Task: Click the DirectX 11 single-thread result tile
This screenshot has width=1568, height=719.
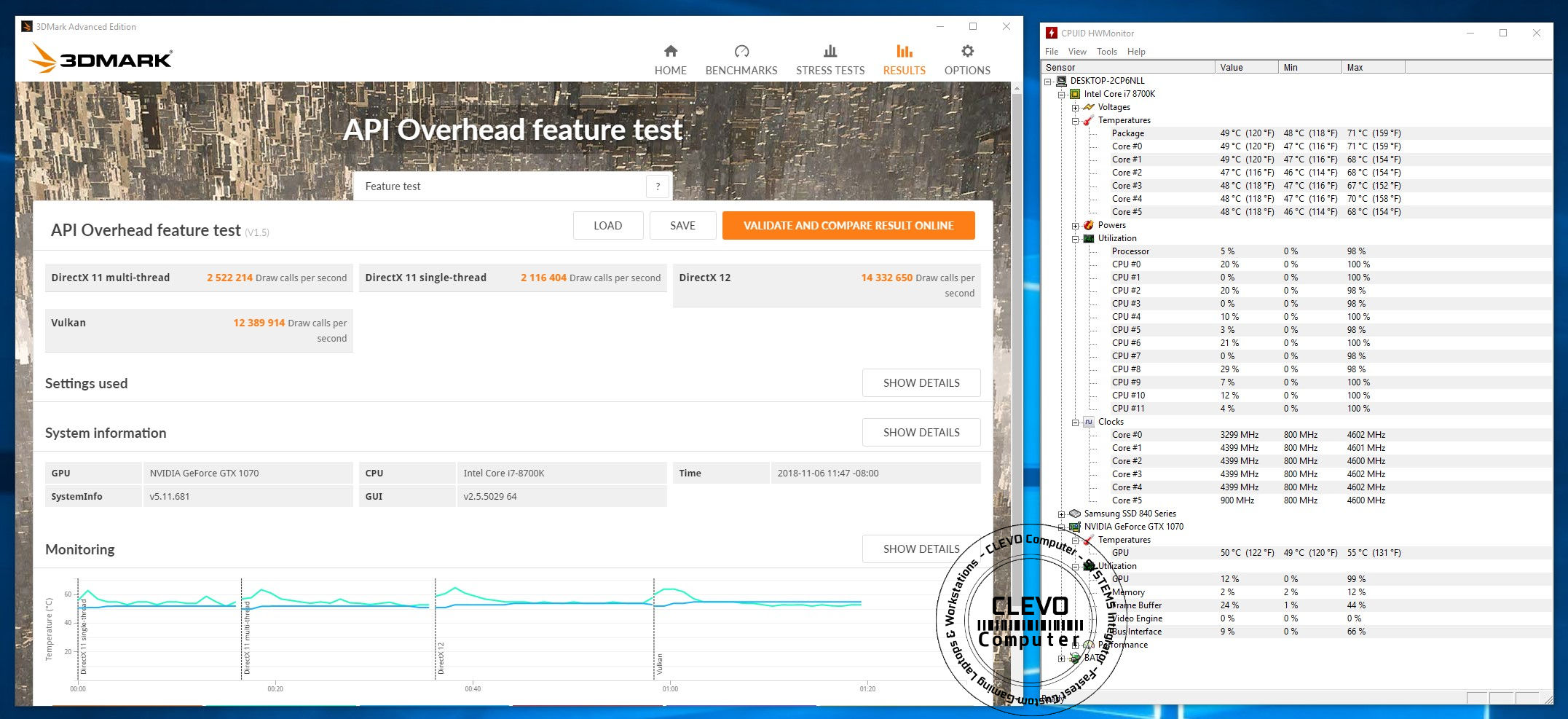Action: [x=513, y=278]
